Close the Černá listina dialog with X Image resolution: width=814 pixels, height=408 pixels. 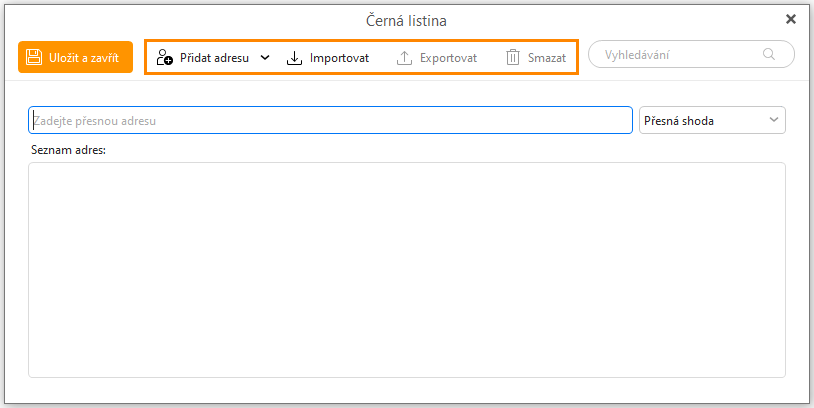791,19
